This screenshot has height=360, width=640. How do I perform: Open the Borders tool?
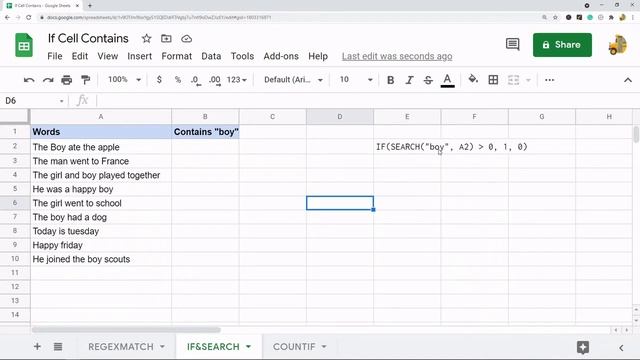[493, 80]
